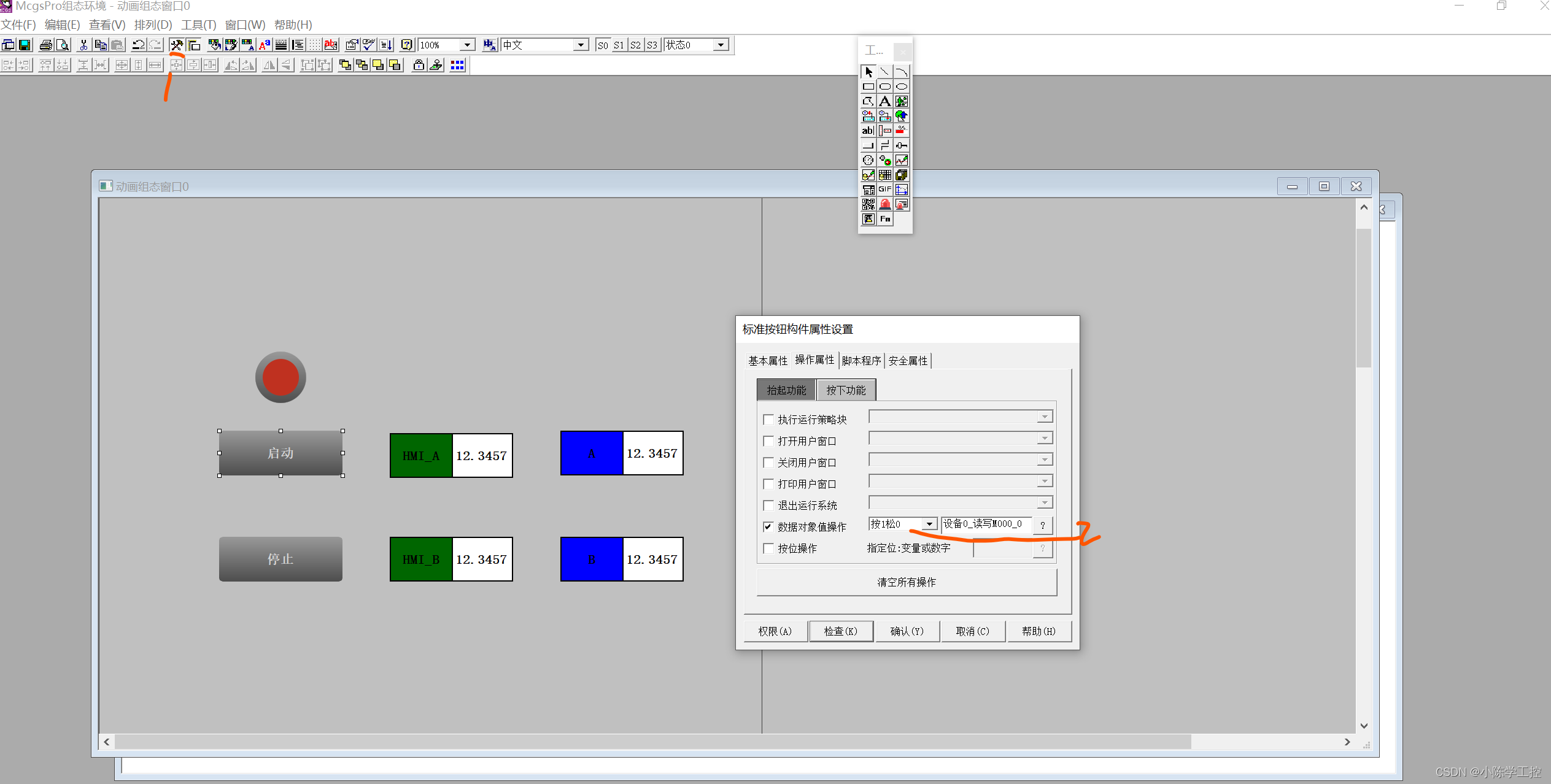Select the QR code component tool
1551x784 pixels.
point(868,204)
